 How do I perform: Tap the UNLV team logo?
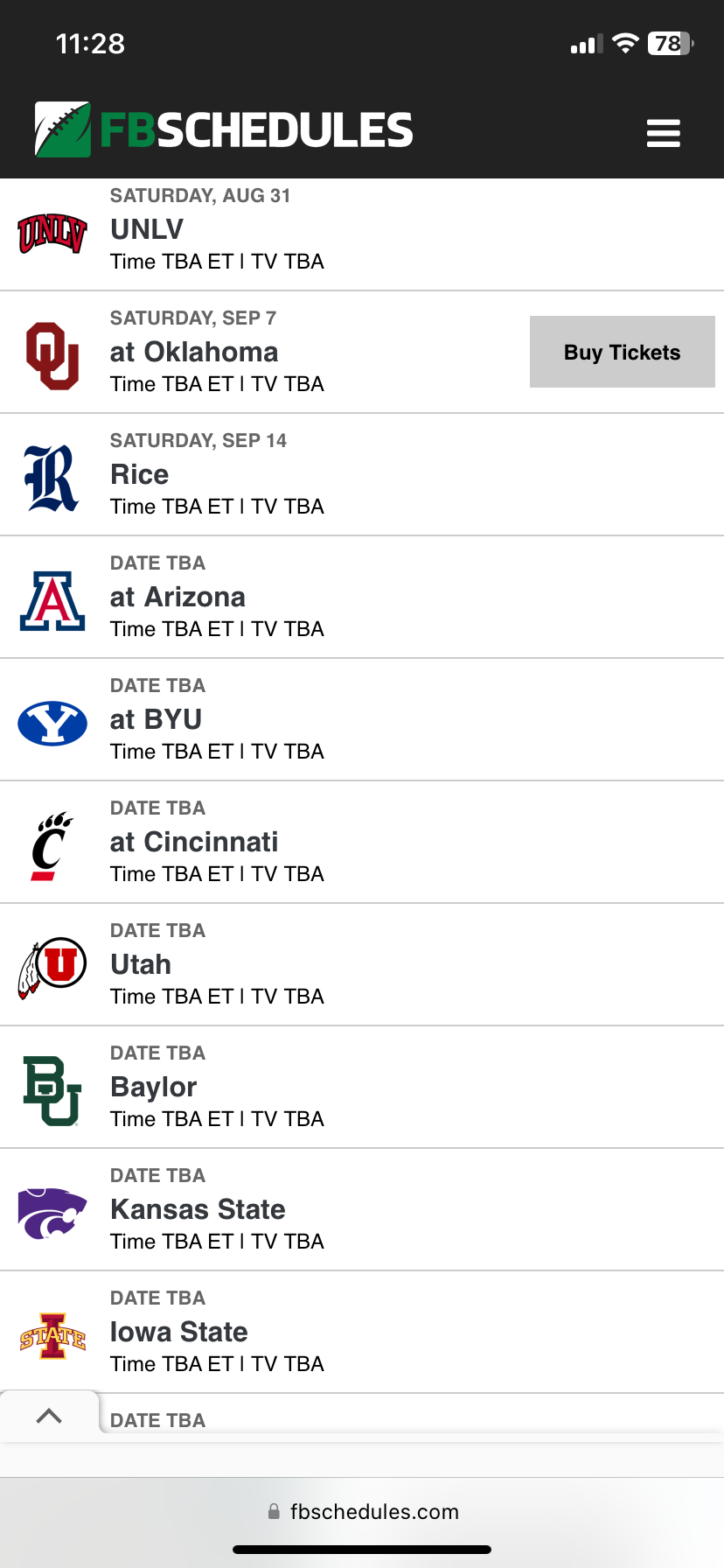click(x=52, y=234)
